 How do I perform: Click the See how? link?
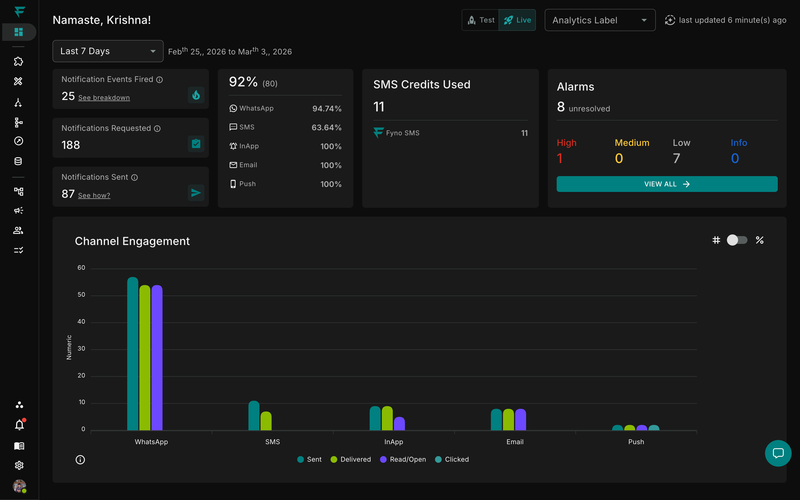pyautogui.click(x=94, y=195)
